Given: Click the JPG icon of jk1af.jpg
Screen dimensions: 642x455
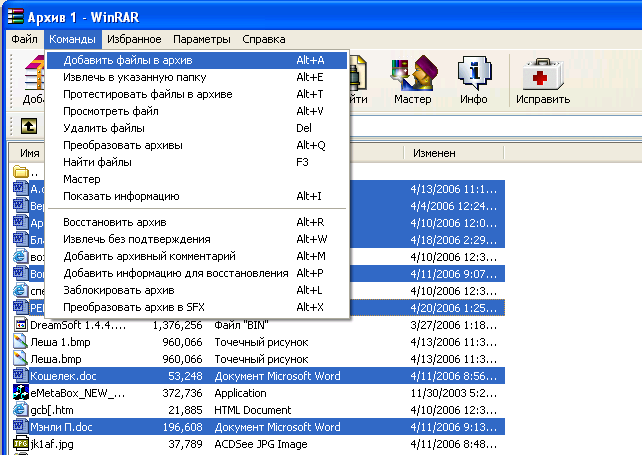Looking at the screenshot, I should [x=20, y=444].
